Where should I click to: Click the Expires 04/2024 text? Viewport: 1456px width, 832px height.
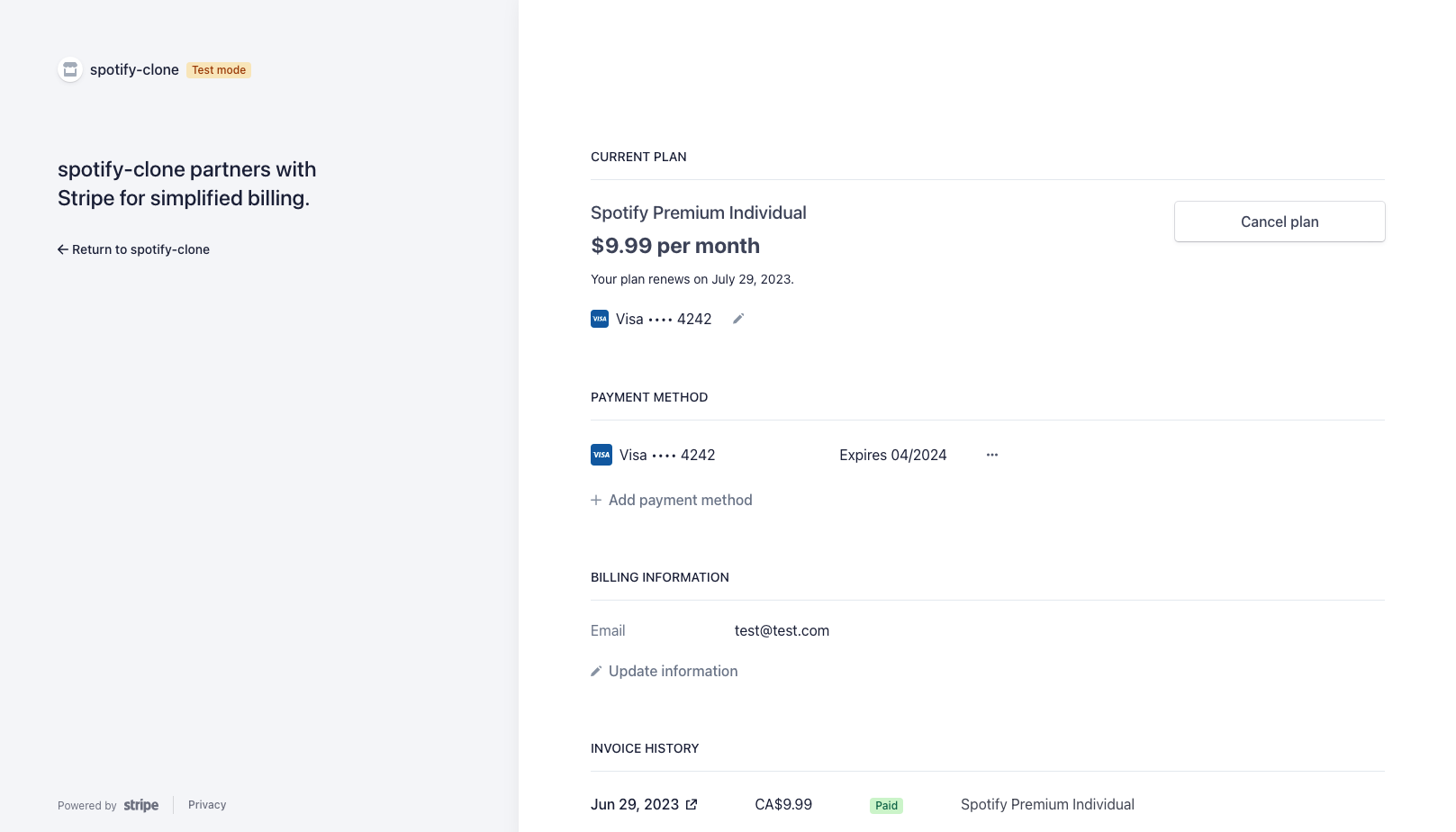point(893,455)
